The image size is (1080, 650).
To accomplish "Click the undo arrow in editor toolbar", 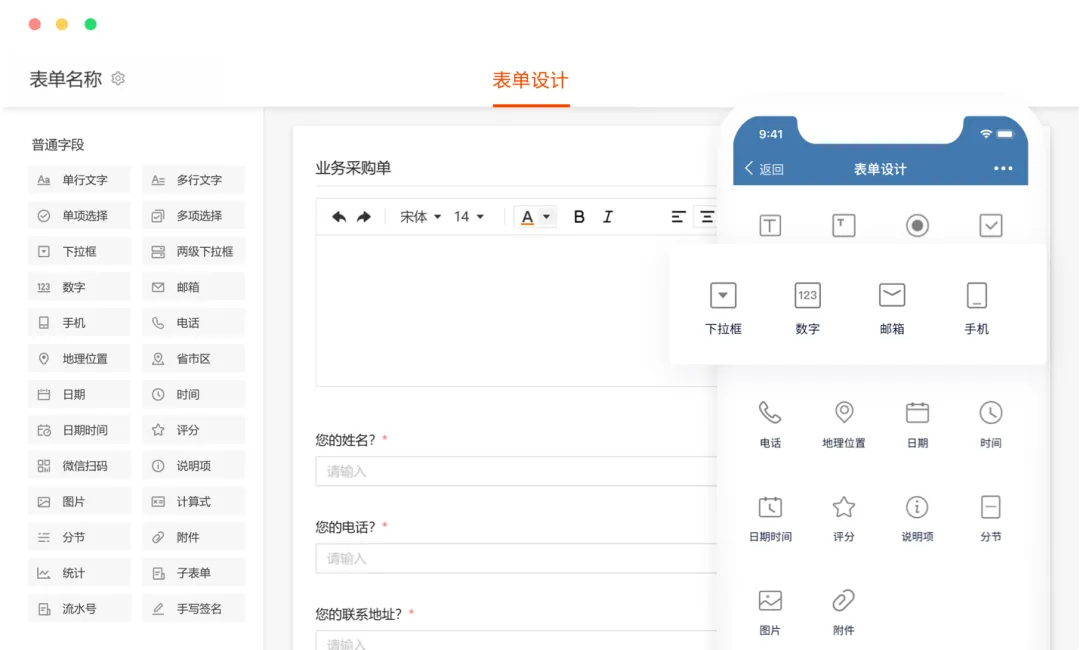I will pos(339,217).
